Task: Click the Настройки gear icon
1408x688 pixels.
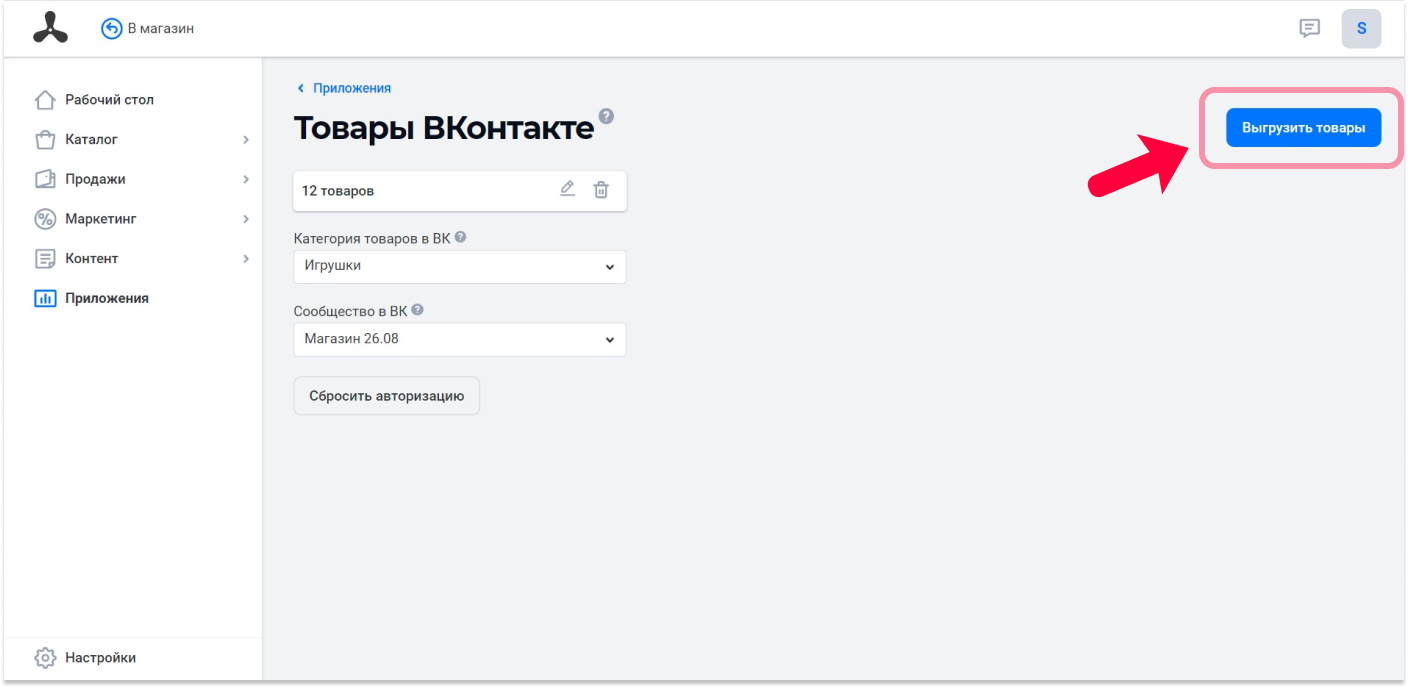Action: 45,658
